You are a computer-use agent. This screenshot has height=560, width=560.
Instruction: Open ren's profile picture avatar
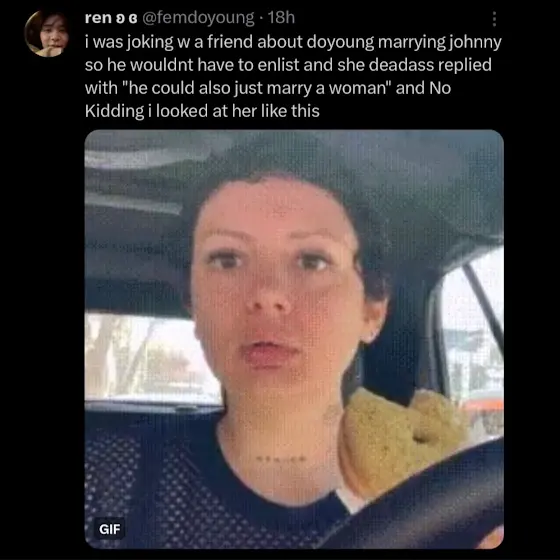click(x=47, y=33)
